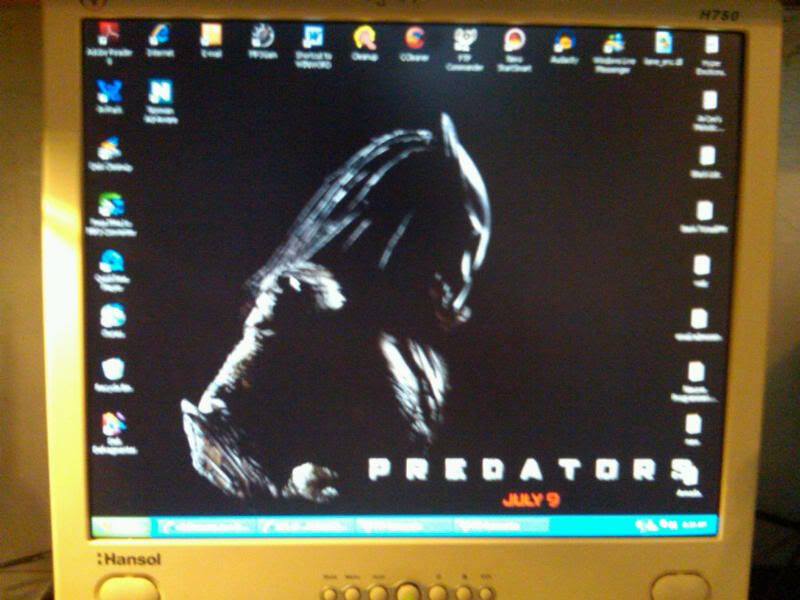This screenshot has height=600, width=800.
Task: Select the lame_enc.dll file icon
Action: click(663, 48)
